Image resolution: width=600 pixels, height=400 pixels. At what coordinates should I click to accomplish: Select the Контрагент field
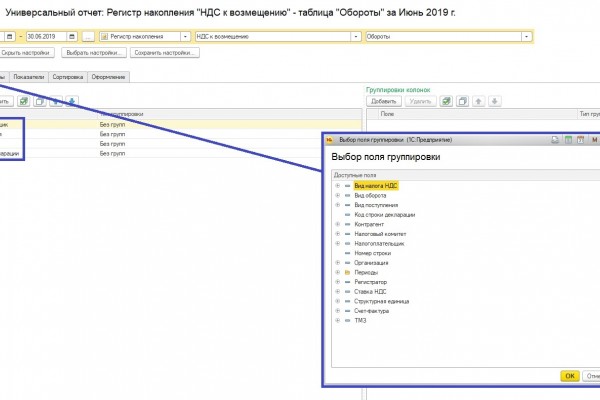pyautogui.click(x=369, y=224)
